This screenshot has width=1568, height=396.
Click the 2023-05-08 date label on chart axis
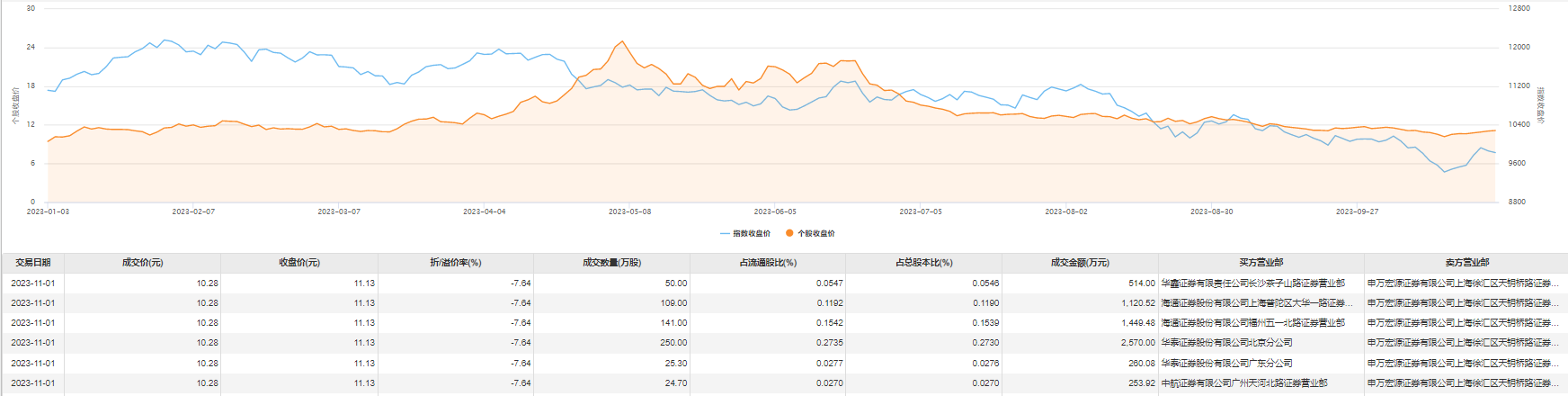629,211
